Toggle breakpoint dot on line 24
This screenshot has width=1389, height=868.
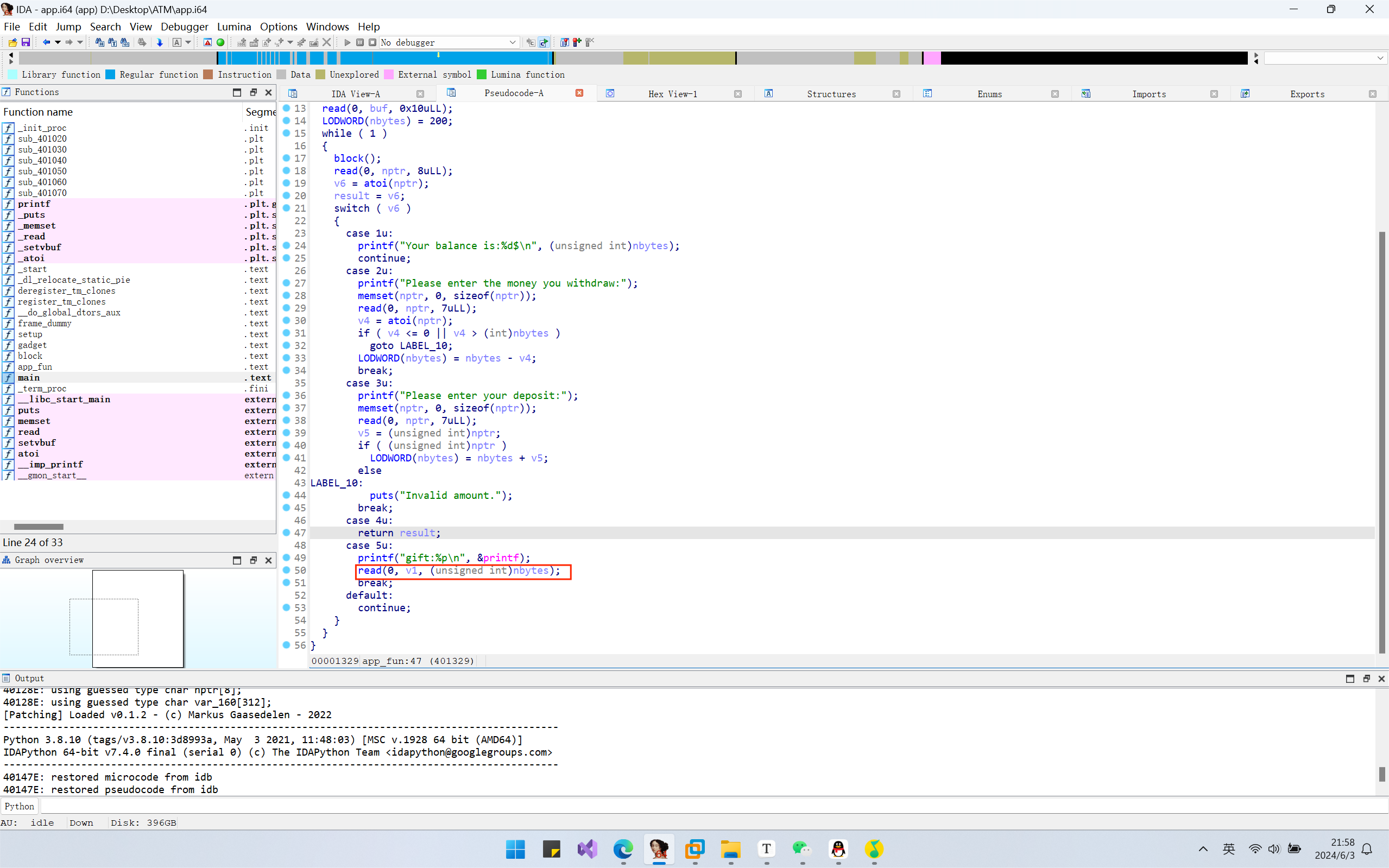(287, 246)
